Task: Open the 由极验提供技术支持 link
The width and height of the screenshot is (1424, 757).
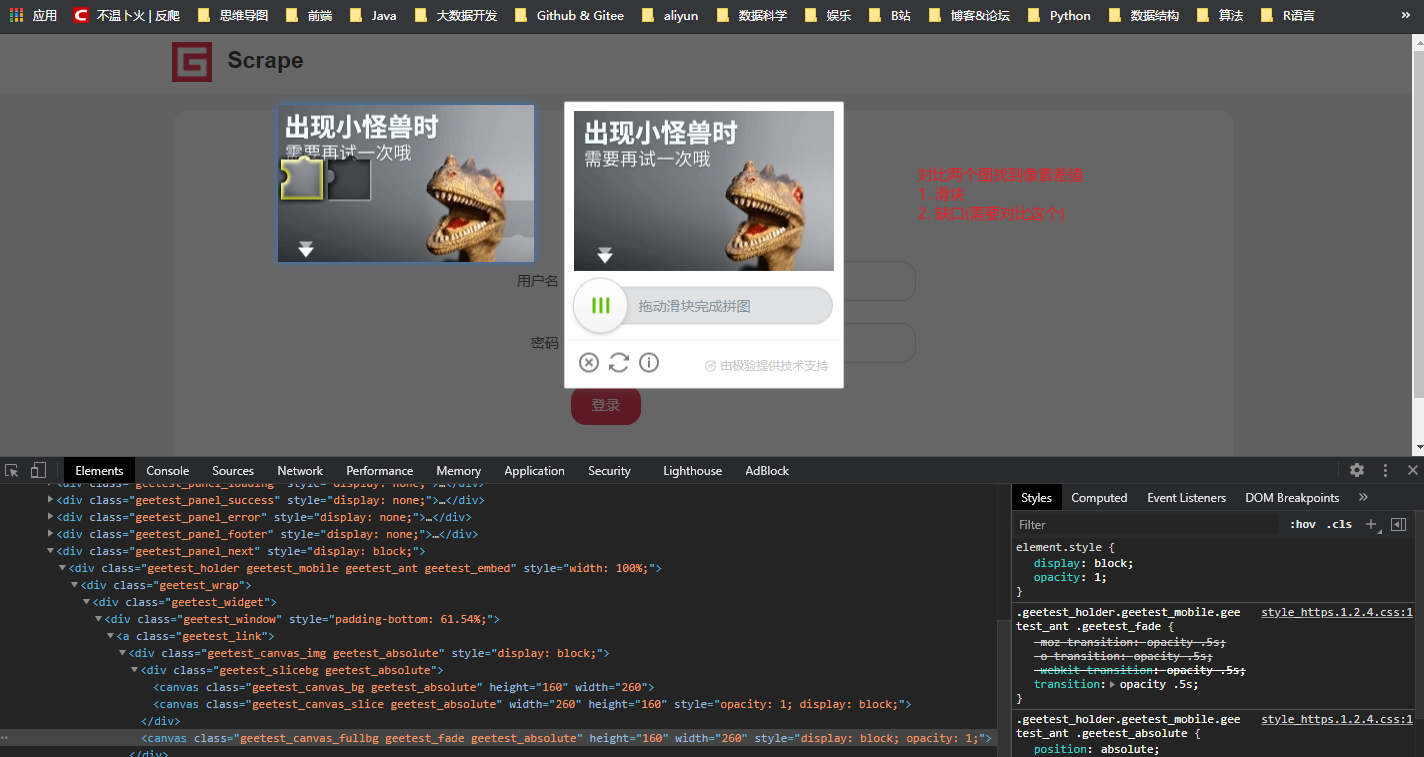Action: coord(767,366)
